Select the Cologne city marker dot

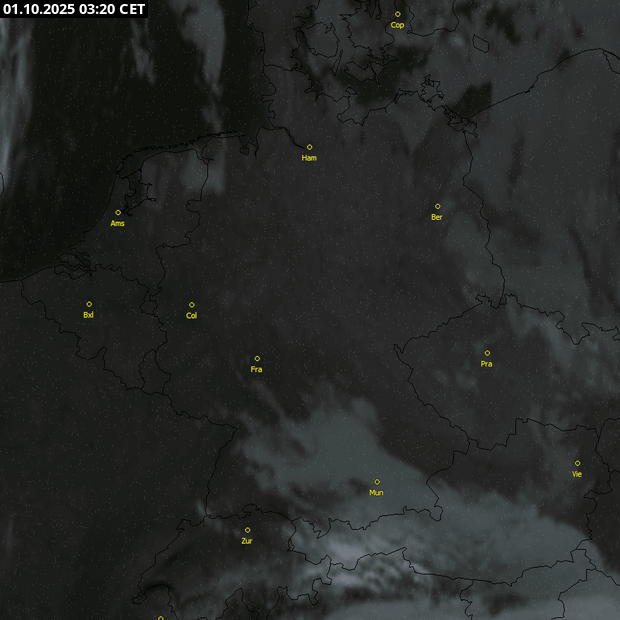coord(192,305)
